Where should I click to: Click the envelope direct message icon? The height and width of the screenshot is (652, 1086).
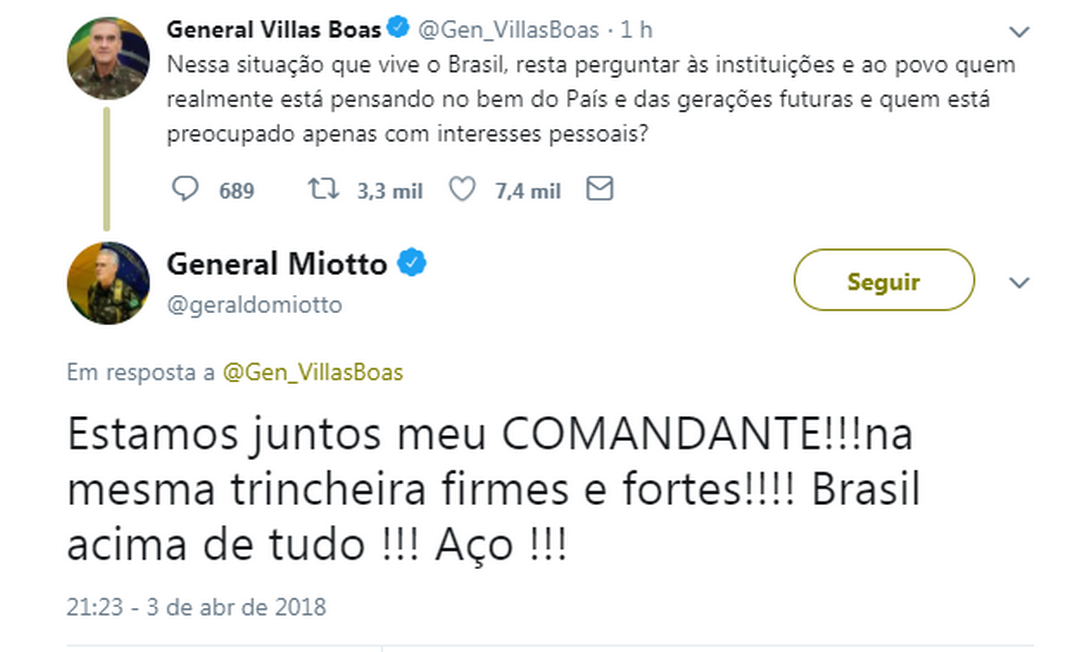click(599, 190)
